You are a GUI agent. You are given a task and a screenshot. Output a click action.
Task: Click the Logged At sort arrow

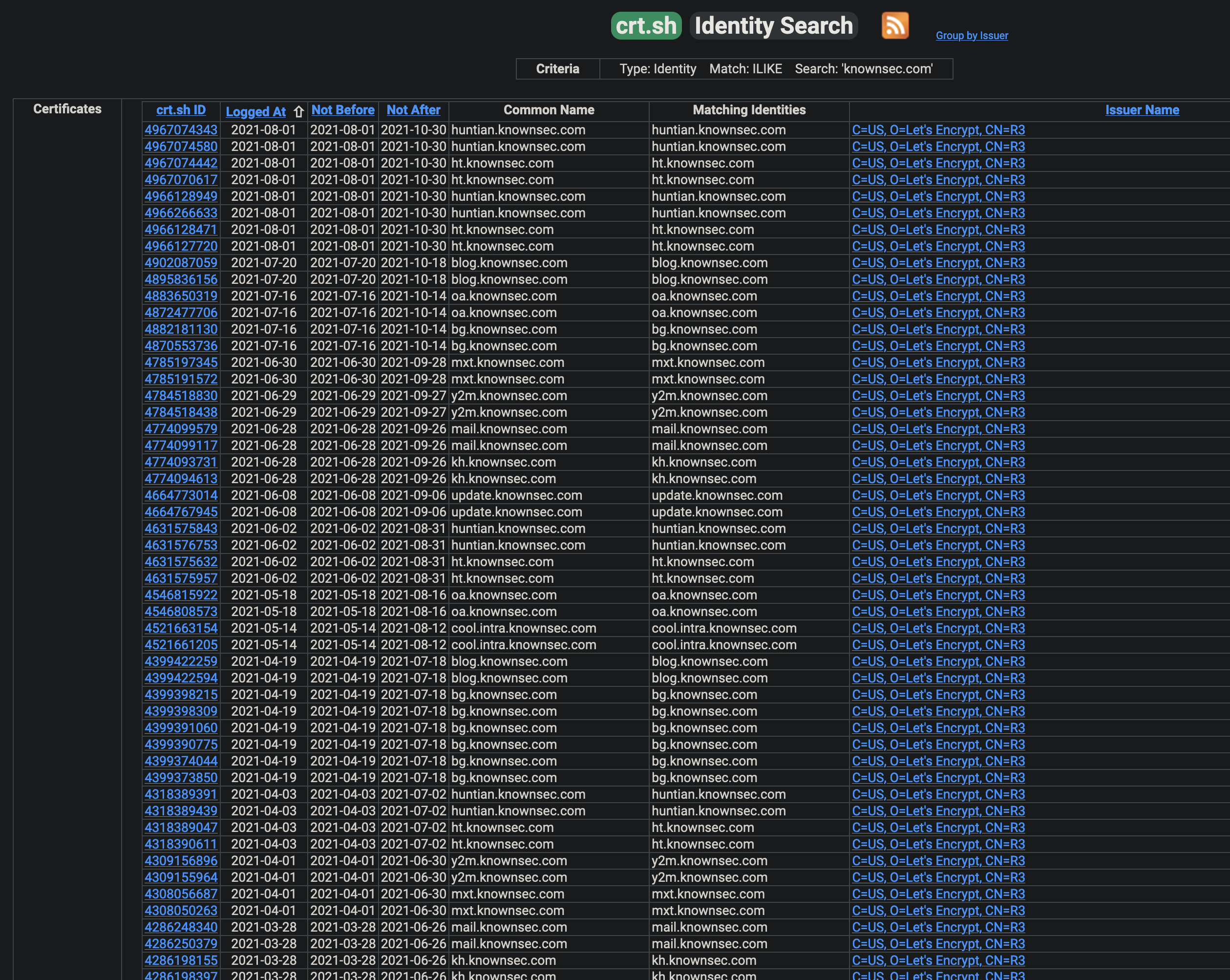[298, 112]
